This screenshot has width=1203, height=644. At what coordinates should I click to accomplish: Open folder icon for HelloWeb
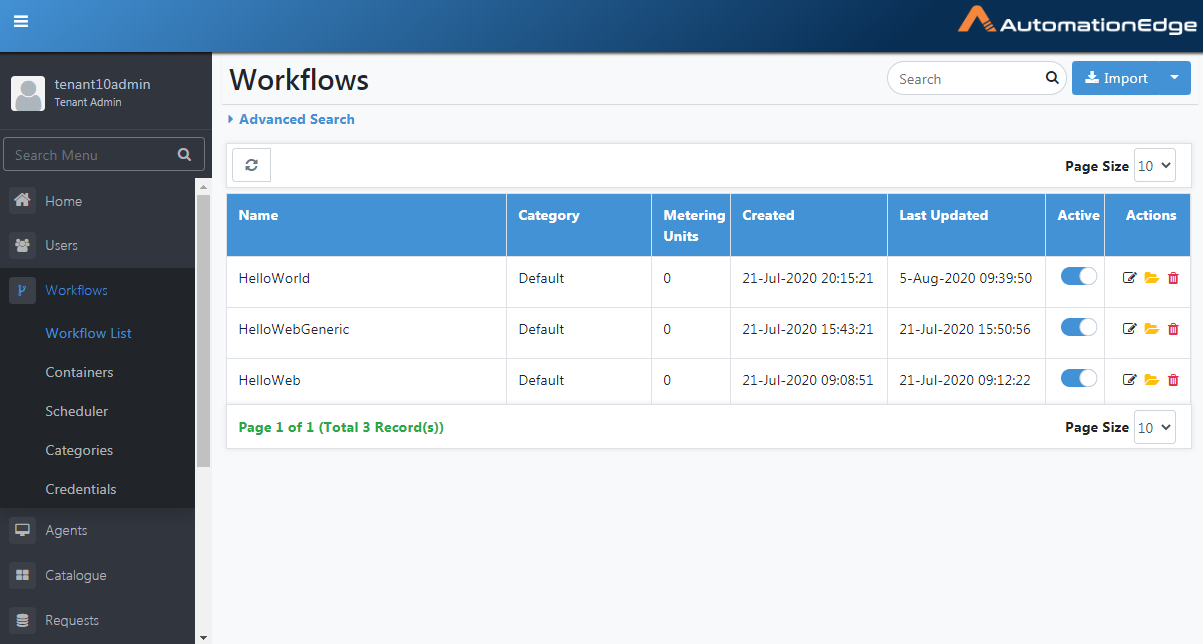click(x=1152, y=380)
